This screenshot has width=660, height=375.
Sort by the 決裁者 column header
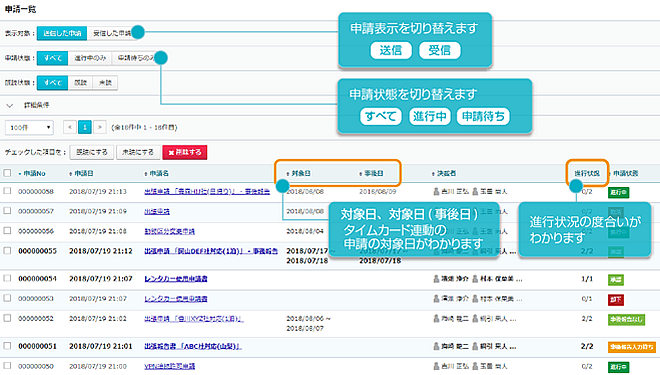(x=444, y=173)
